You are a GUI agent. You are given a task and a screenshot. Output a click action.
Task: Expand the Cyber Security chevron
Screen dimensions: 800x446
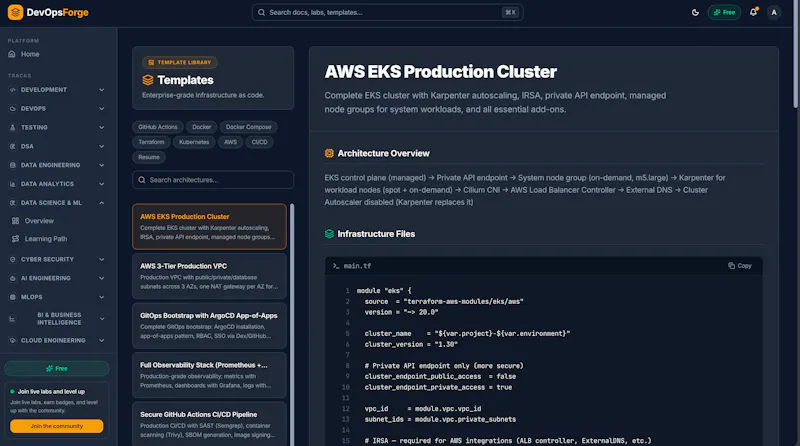pos(102,260)
